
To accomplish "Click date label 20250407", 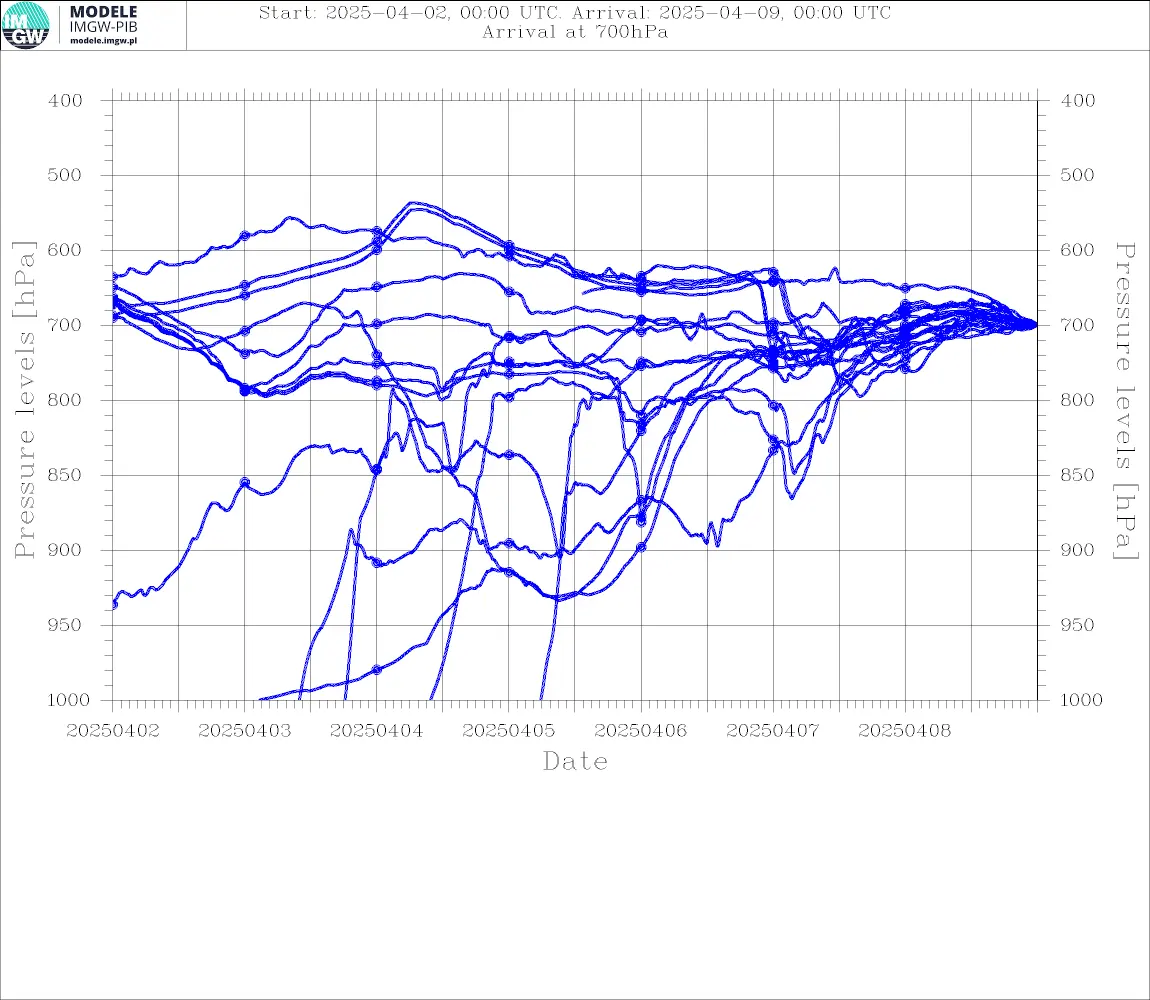I will point(773,731).
